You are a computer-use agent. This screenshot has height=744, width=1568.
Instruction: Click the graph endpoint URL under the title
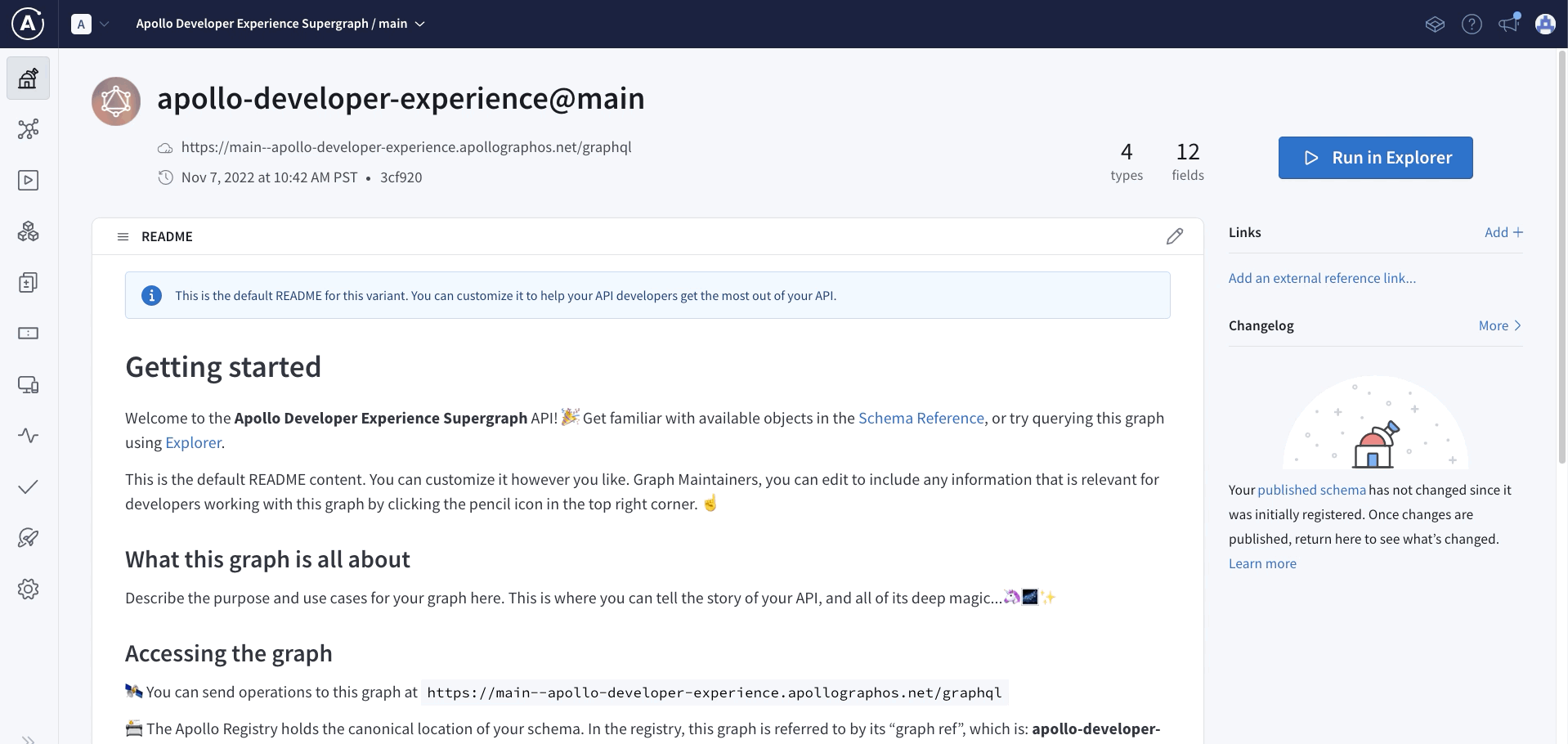406,147
